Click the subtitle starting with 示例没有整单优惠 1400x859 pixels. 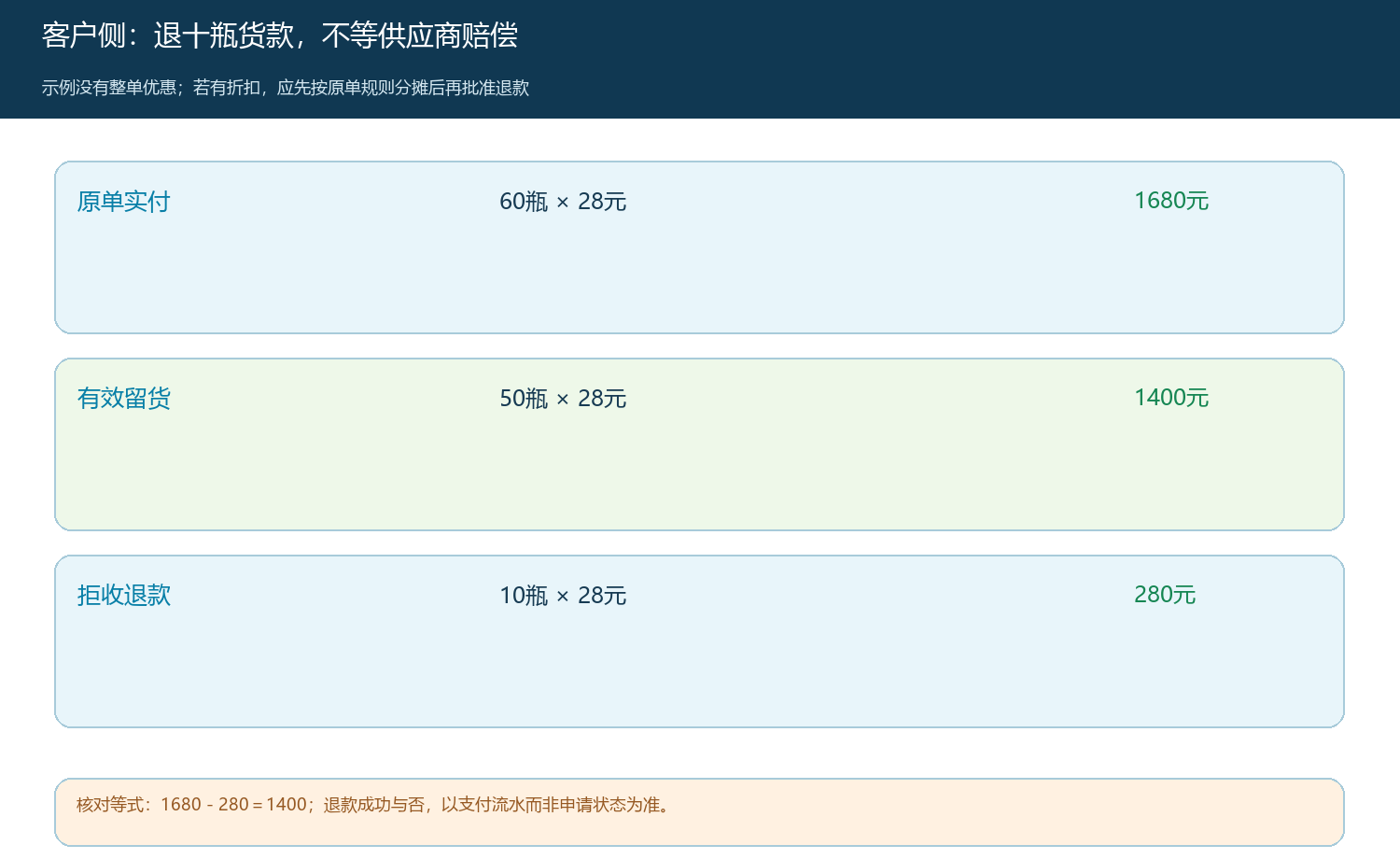coord(286,88)
